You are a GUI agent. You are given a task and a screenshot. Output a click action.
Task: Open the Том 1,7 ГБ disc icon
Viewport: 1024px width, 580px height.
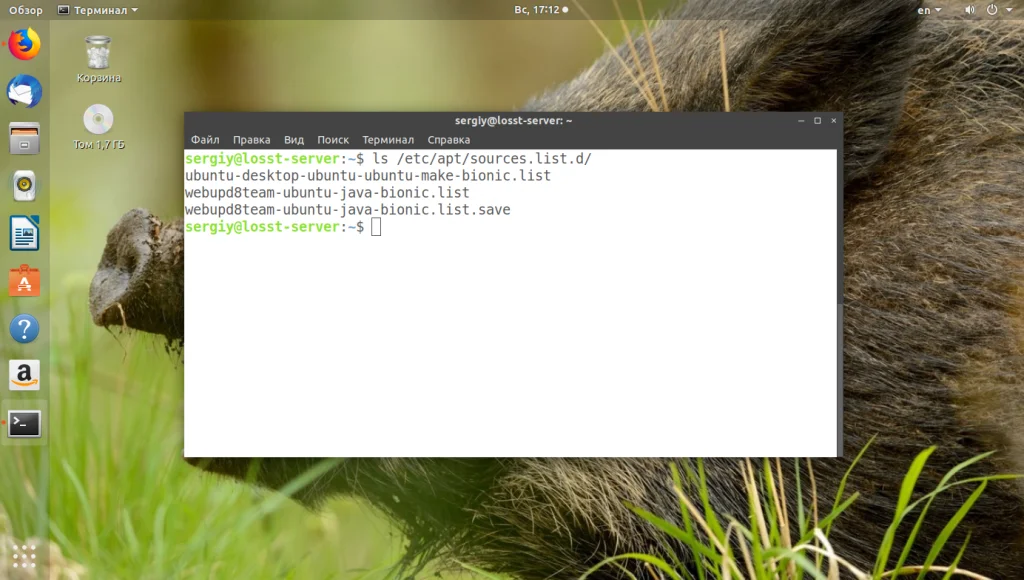point(99,127)
